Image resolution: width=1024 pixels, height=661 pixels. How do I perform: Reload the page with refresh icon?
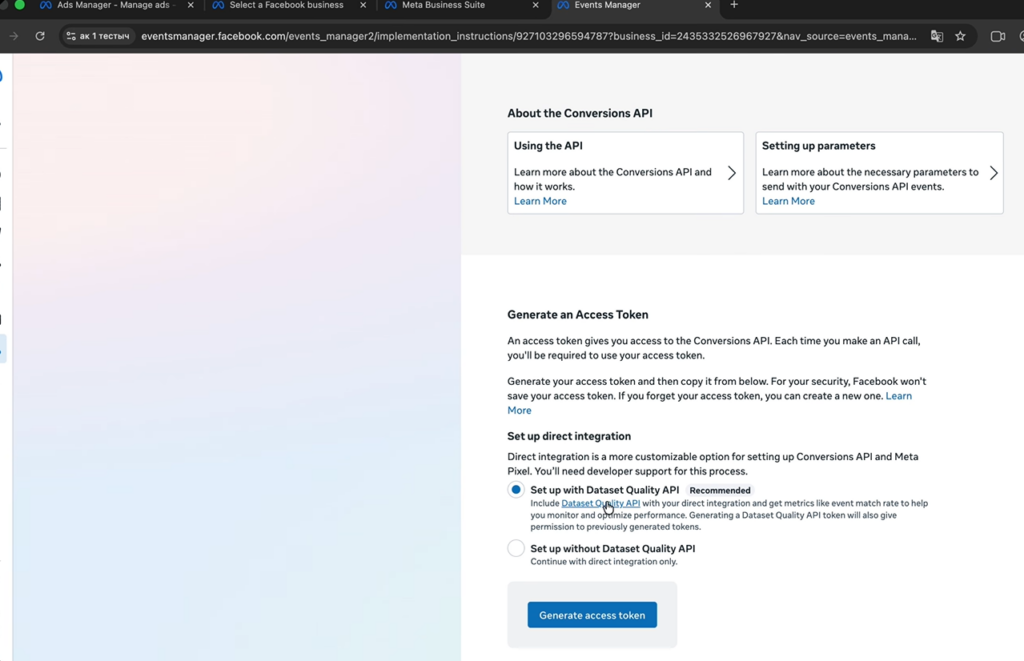click(x=40, y=36)
